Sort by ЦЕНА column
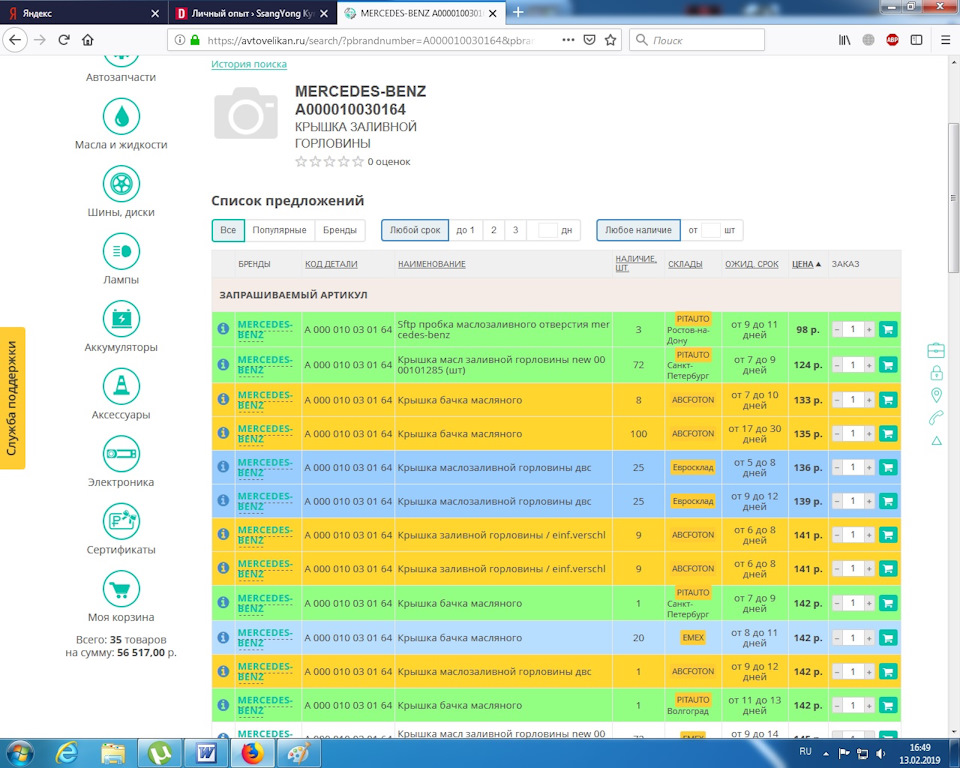The image size is (960, 768). (806, 264)
